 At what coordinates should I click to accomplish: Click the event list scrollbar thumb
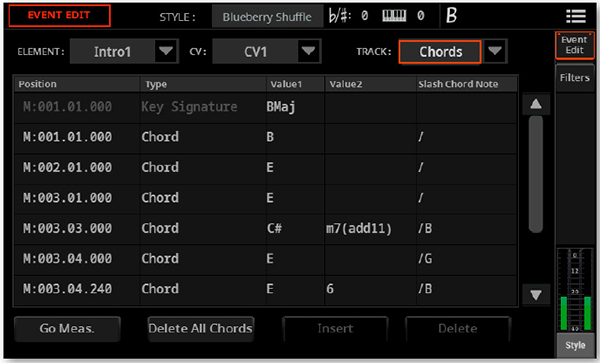tap(536, 174)
